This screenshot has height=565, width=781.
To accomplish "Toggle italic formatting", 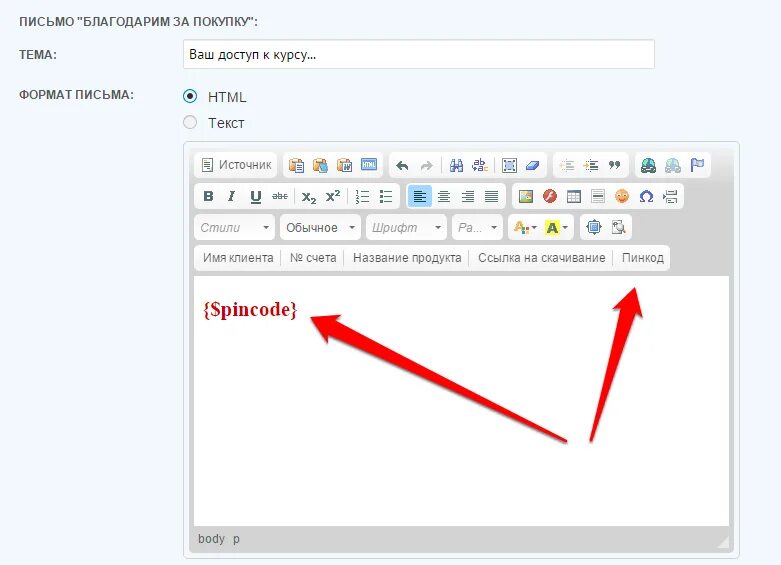I will tap(232, 196).
